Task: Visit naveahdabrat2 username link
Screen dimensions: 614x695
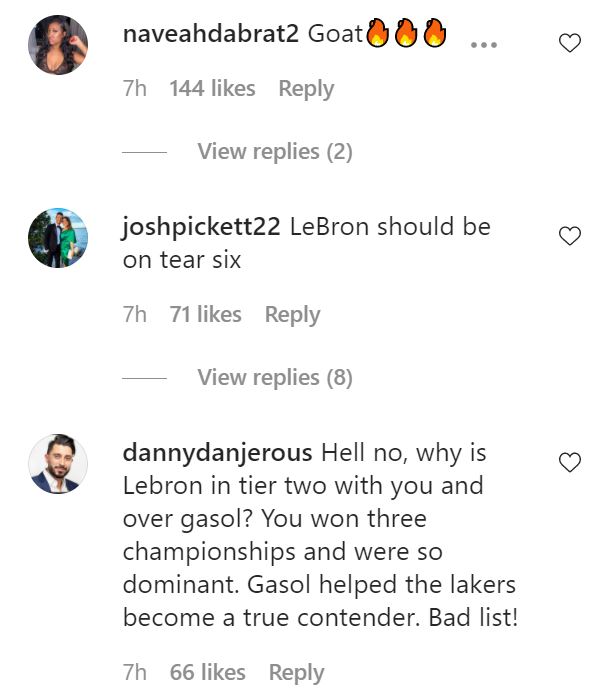Action: (x=207, y=35)
